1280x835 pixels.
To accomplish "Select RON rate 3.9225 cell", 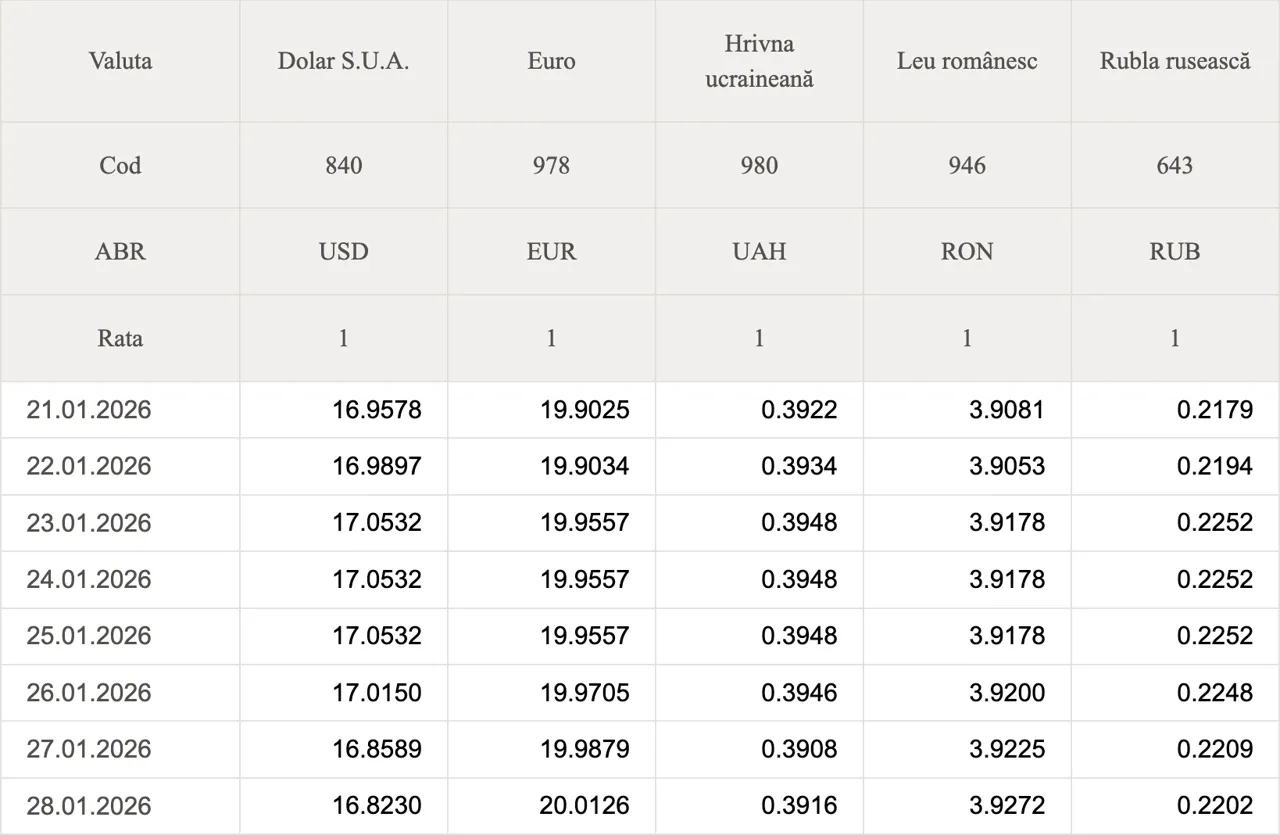I will coord(1006,749).
